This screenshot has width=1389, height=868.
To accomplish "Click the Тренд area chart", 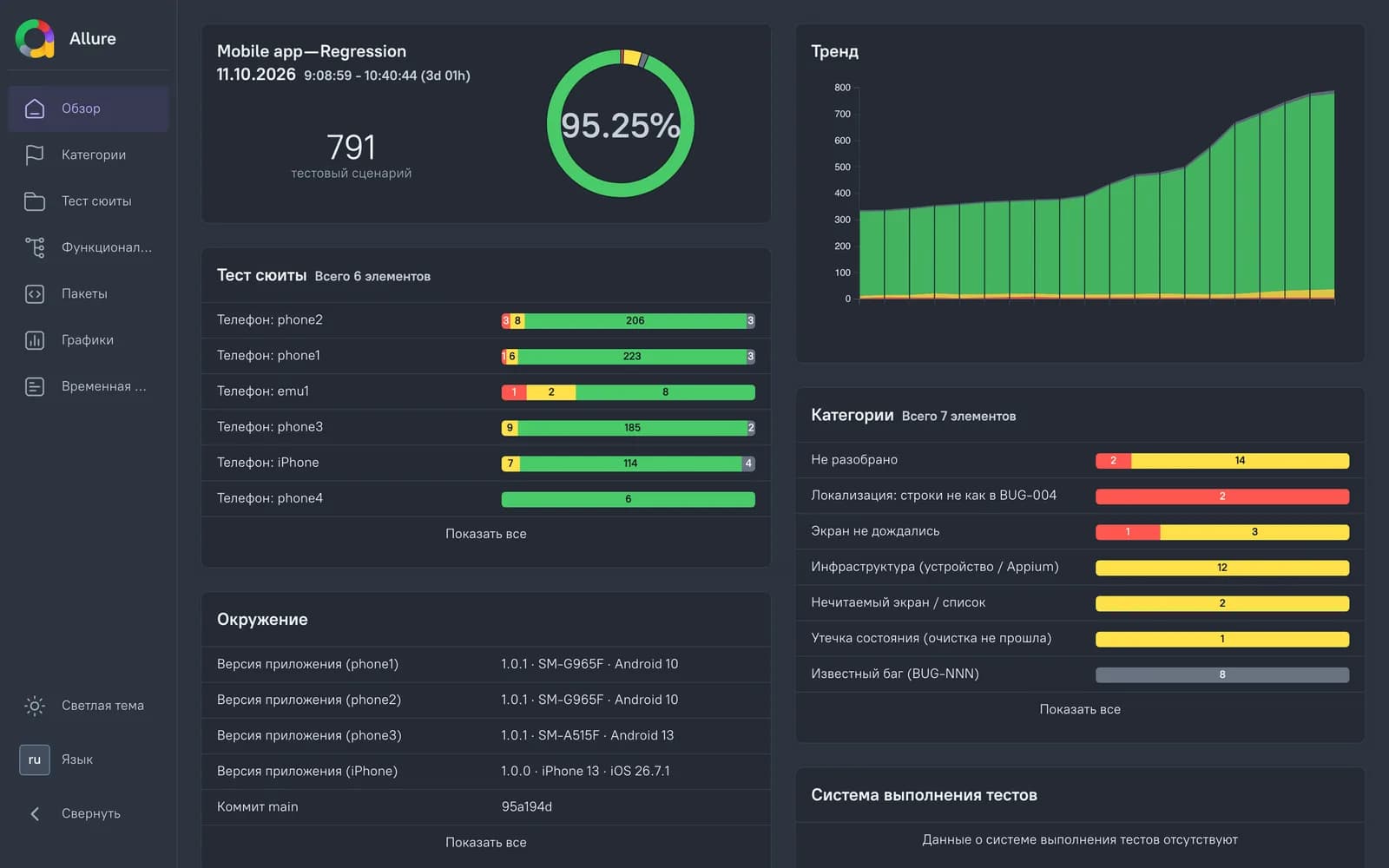I will coord(1096,194).
